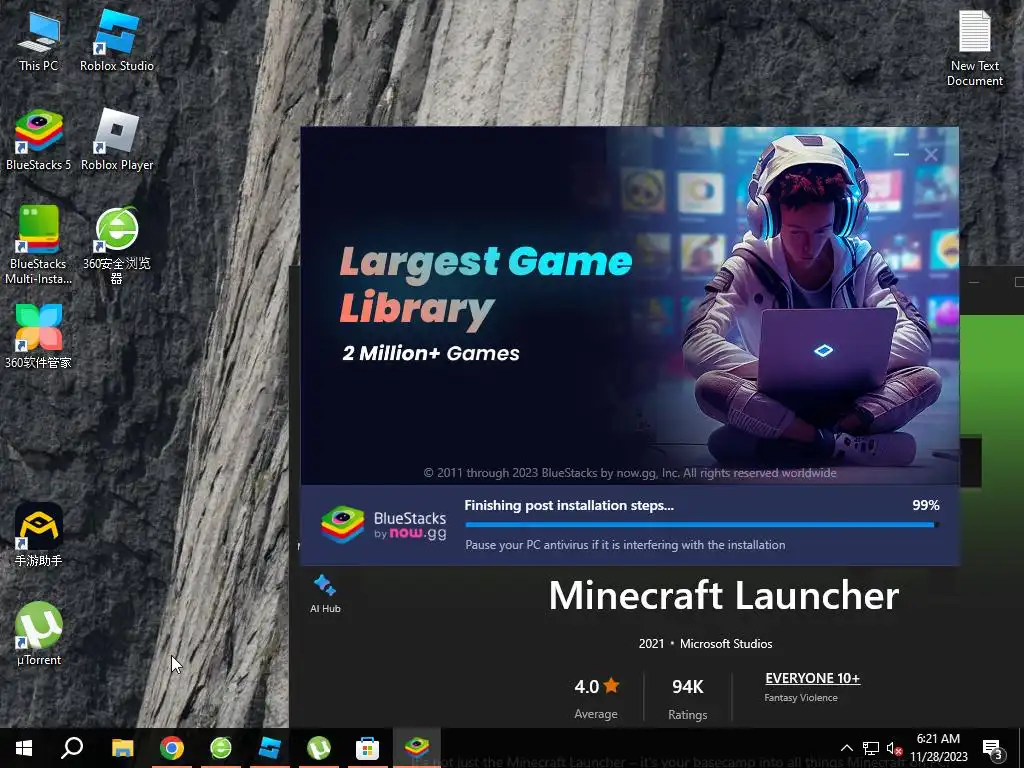Open the µTorrent desktop shortcut
Viewport: 1024px width, 768px height.
(39, 633)
